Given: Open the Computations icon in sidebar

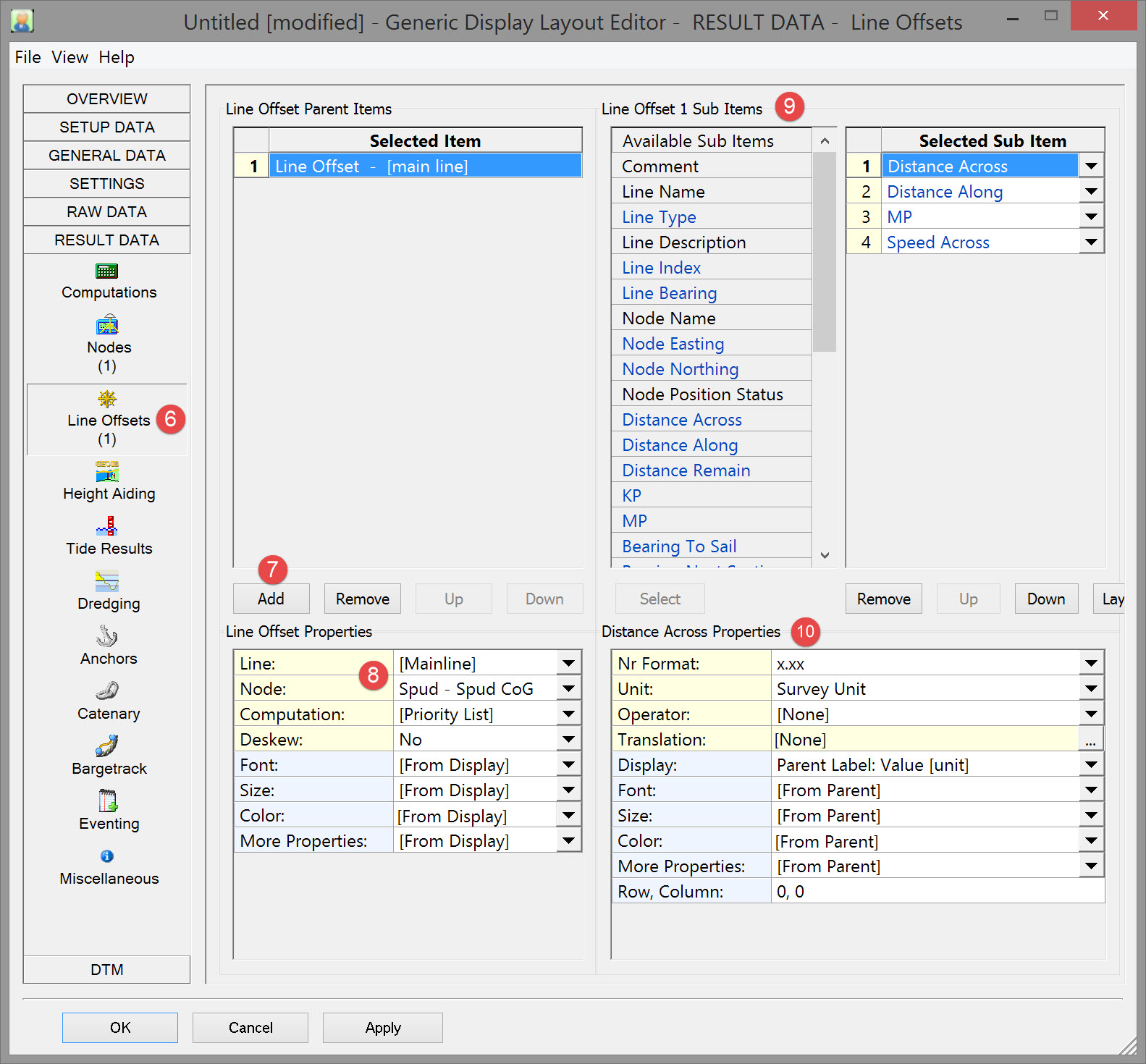Looking at the screenshot, I should [106, 271].
